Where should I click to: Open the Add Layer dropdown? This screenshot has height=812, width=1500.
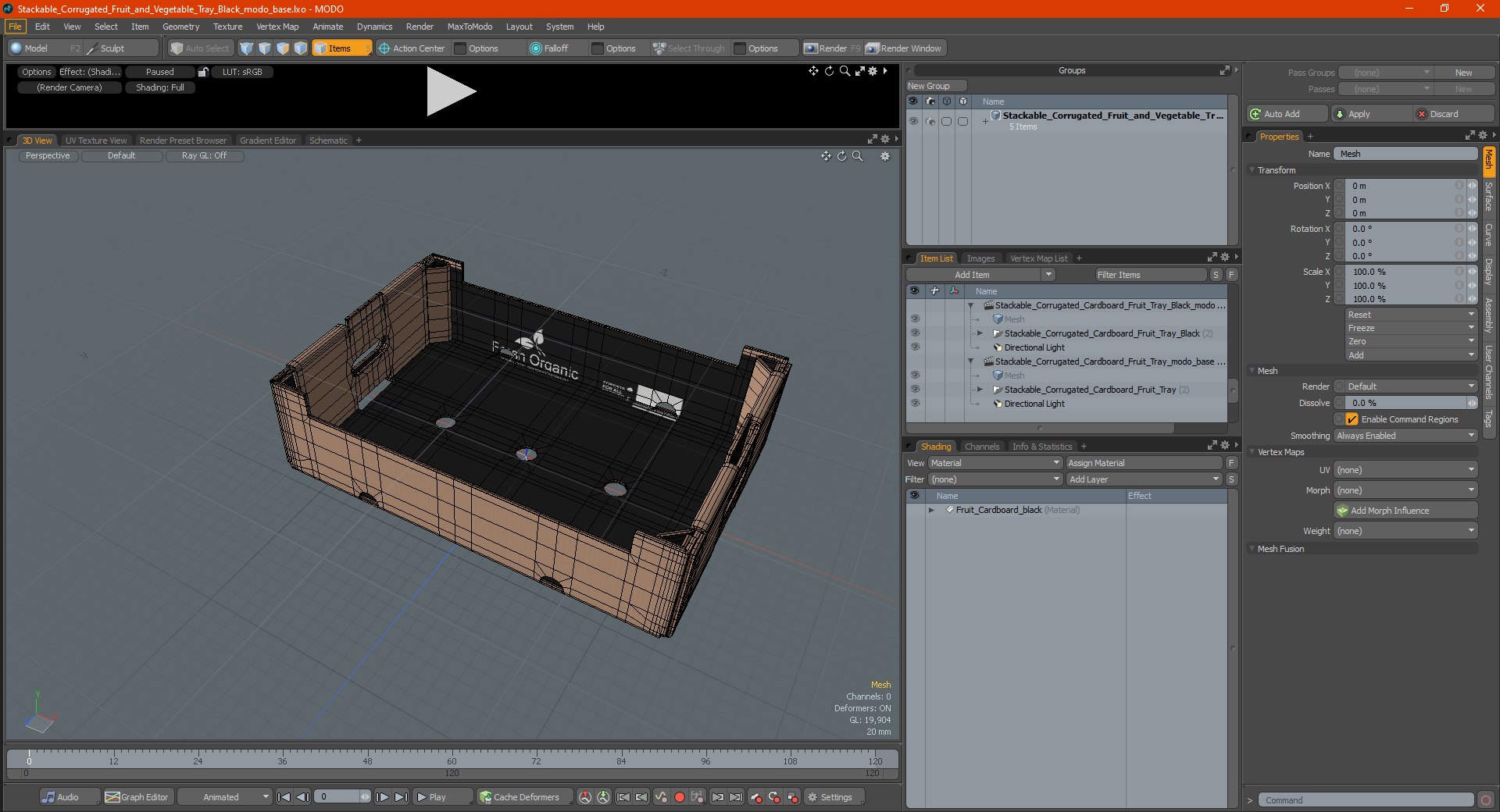[x=1143, y=479]
